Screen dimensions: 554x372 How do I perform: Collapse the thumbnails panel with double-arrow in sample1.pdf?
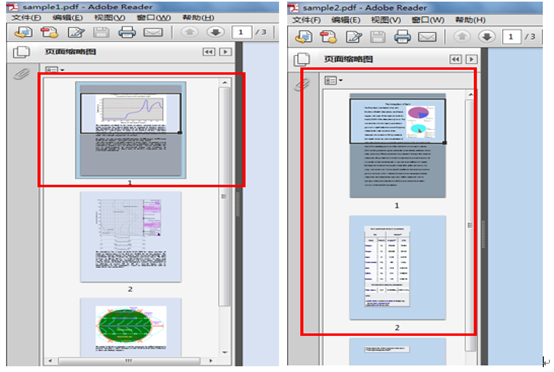208,52
